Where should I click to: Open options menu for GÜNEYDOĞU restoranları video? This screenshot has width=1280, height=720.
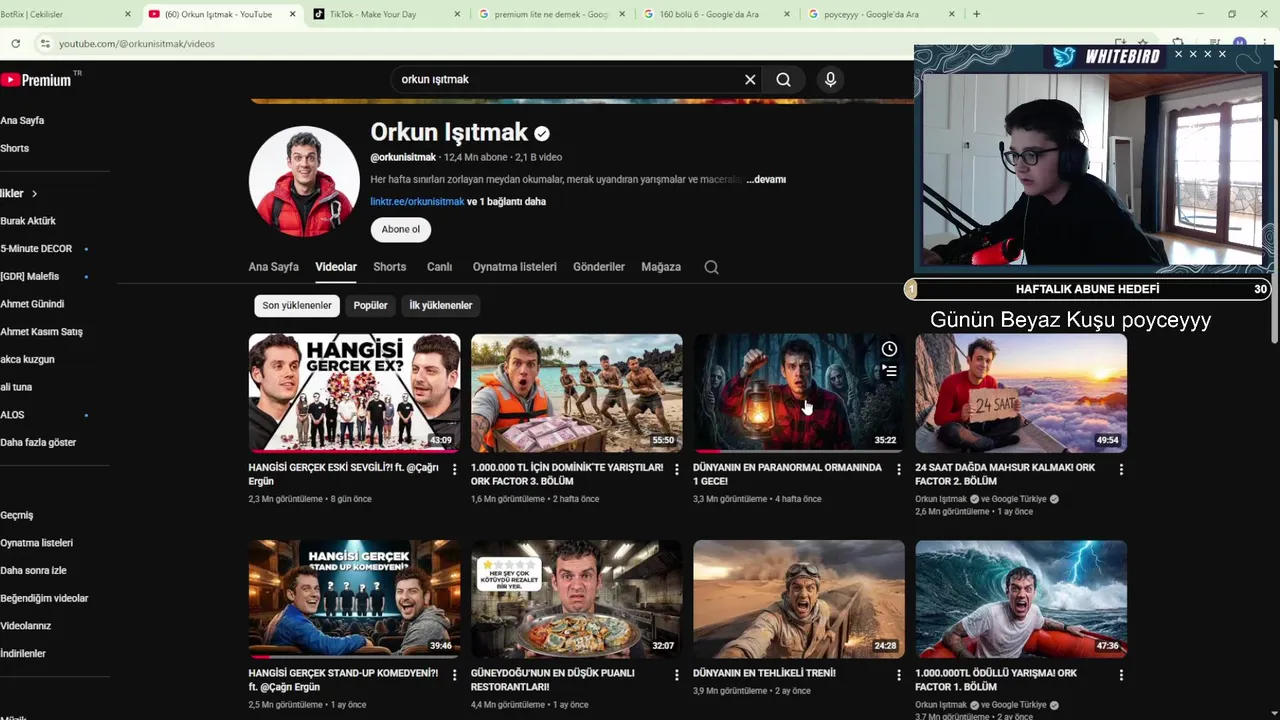pos(677,675)
